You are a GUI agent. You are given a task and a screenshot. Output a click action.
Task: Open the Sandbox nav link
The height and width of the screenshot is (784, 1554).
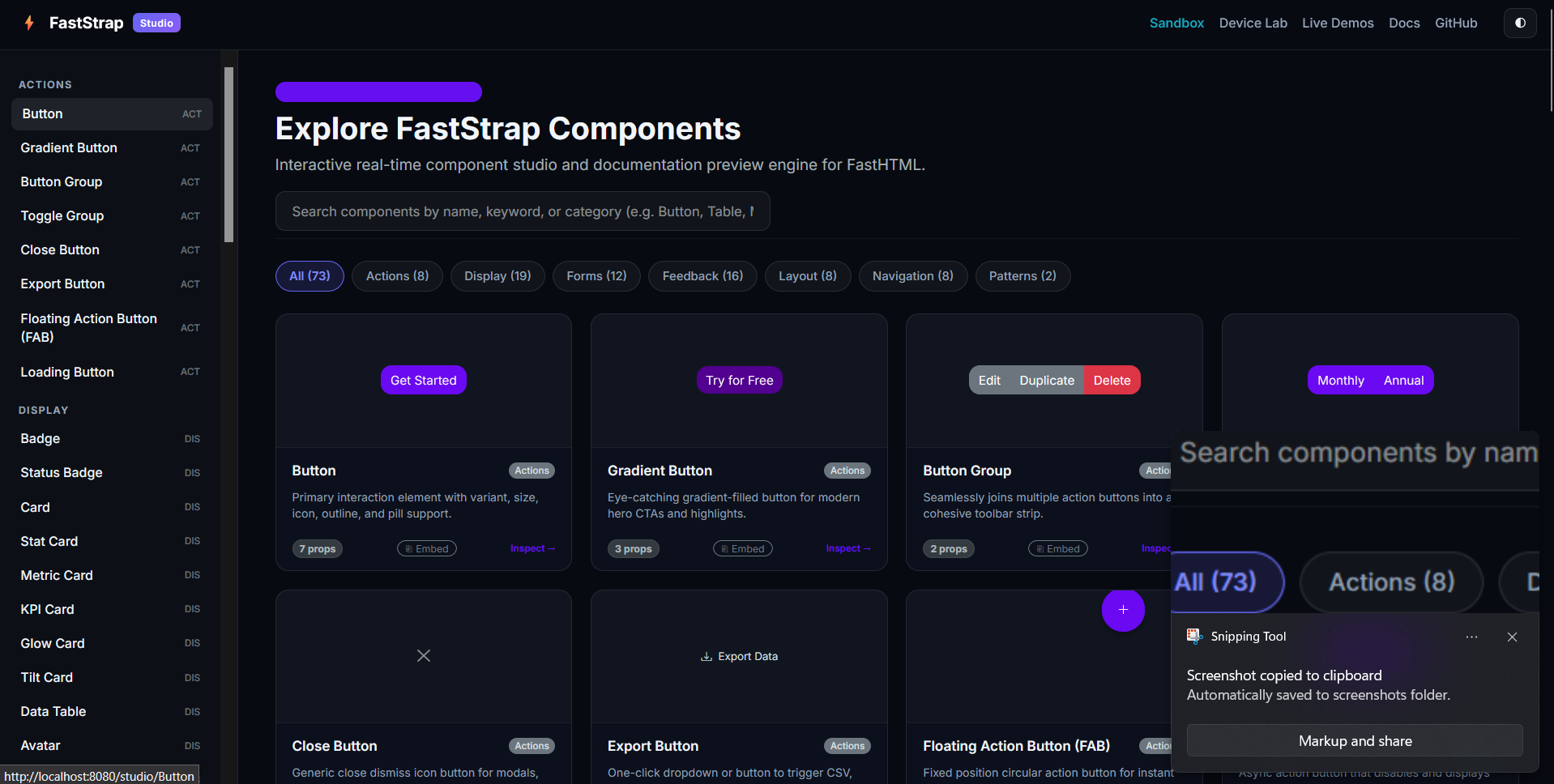pos(1176,23)
